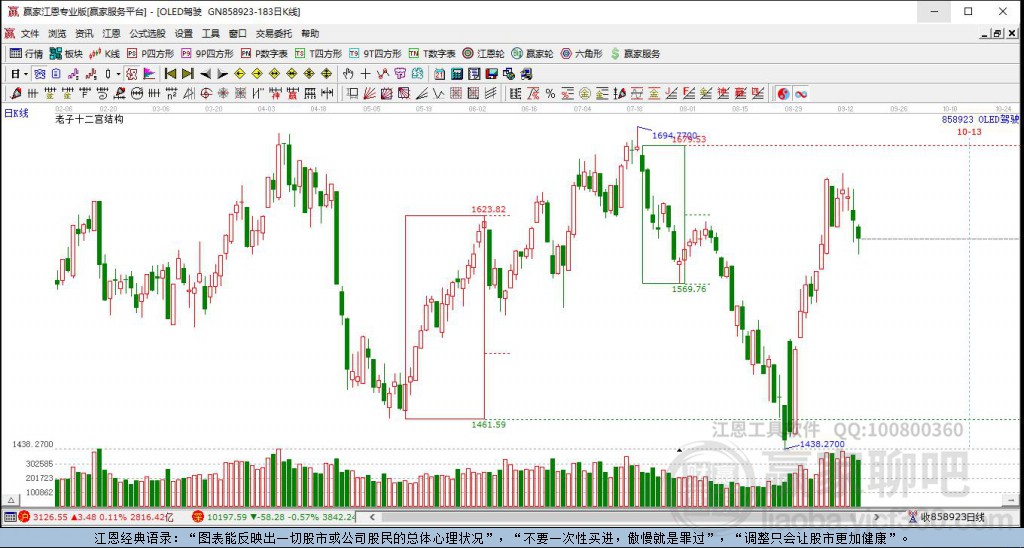Click the horizontal scrollbar left arrow
The height and width of the screenshot is (548, 1024).
[x=372, y=517]
